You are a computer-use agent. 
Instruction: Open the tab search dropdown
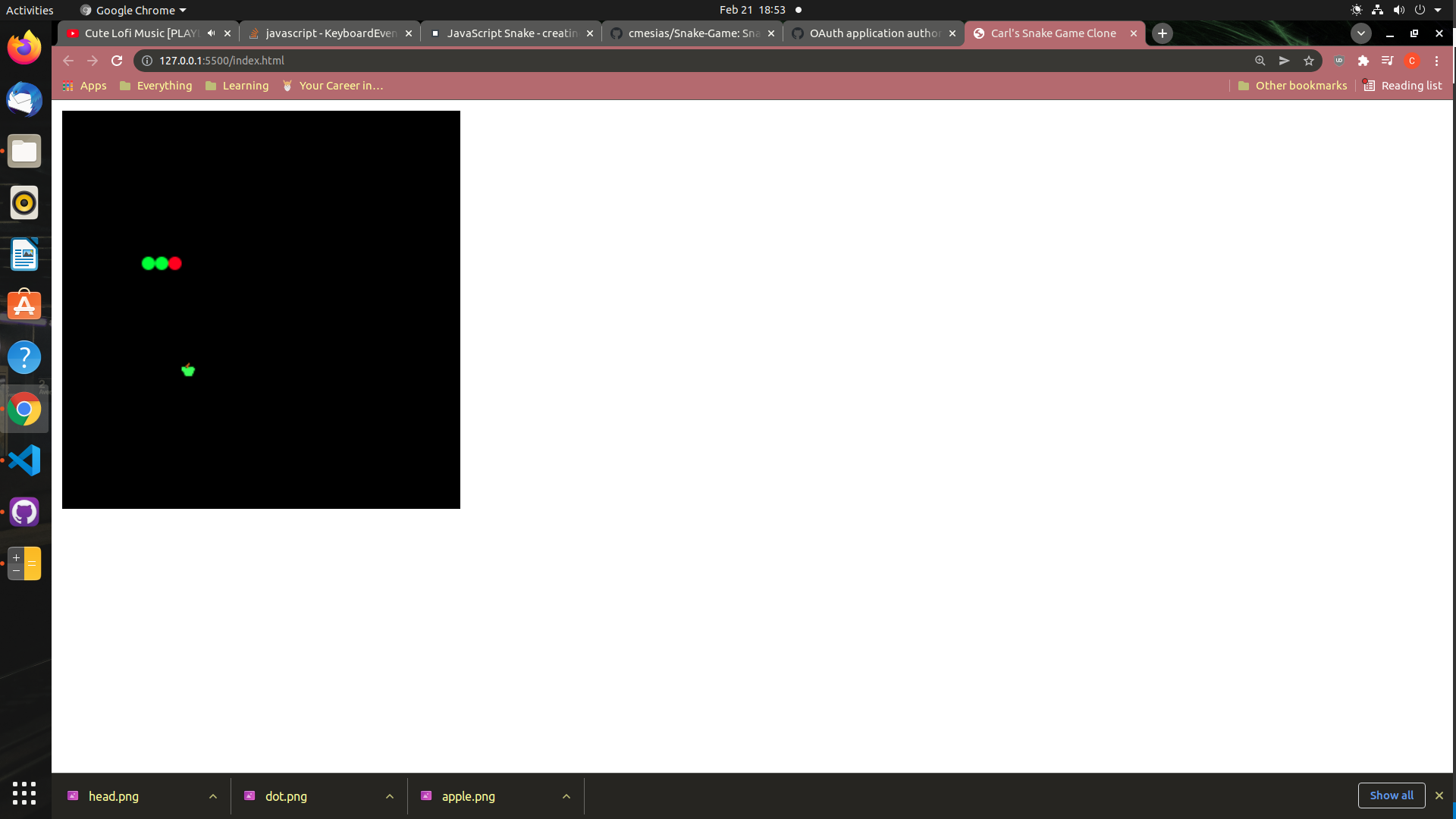pos(1360,33)
